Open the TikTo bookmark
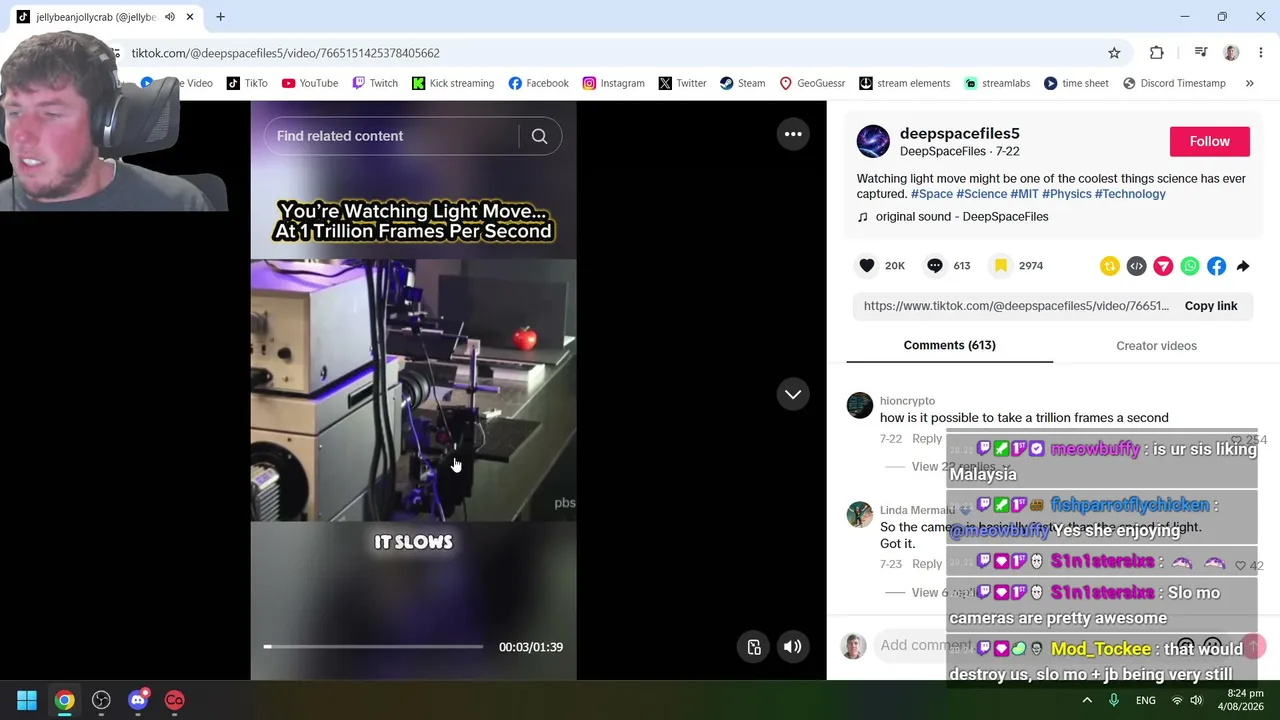This screenshot has height=720, width=1280. click(x=247, y=83)
